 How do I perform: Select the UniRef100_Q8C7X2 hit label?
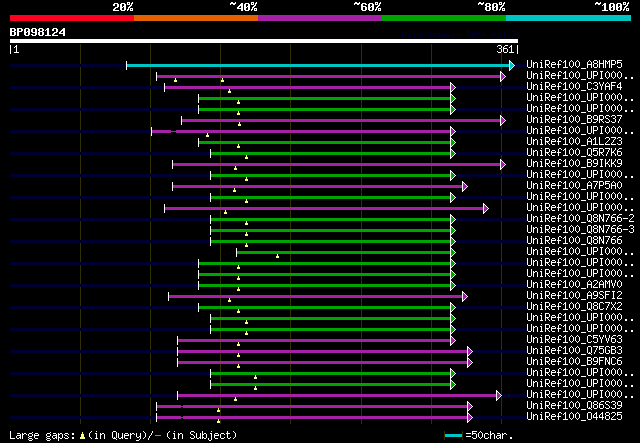(574, 307)
